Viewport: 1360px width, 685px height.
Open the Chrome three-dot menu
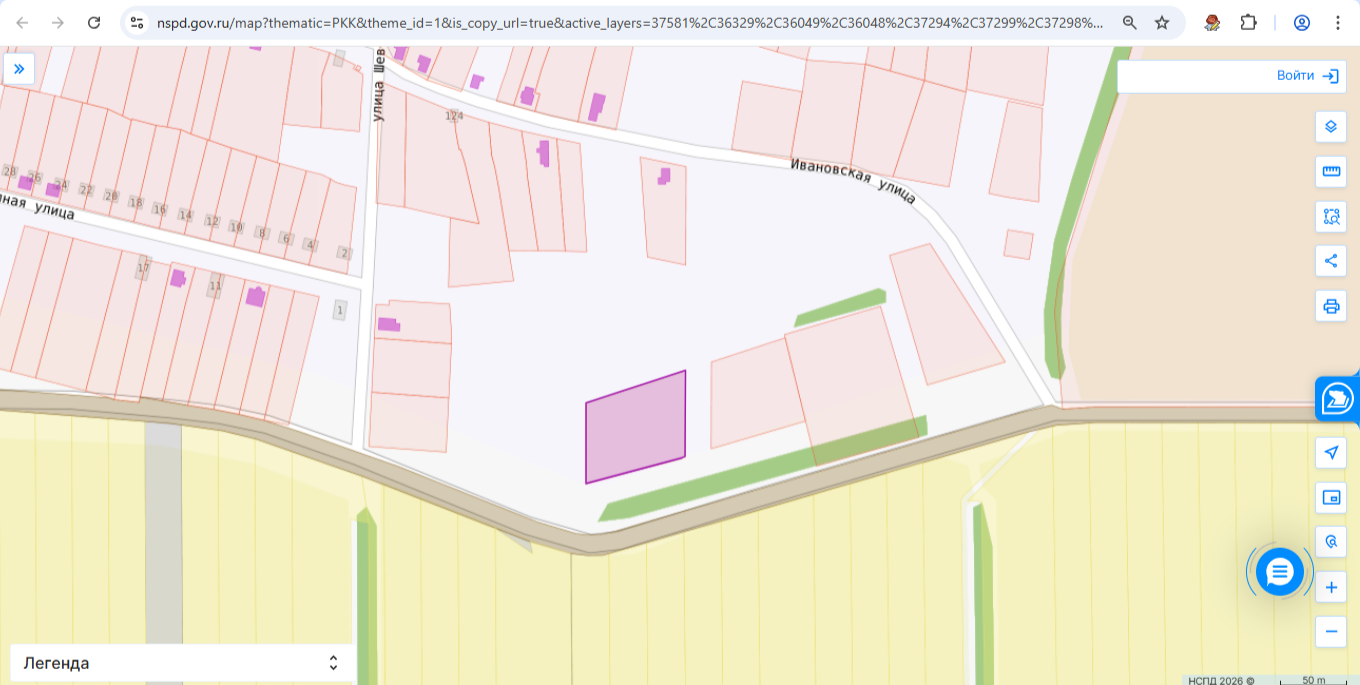pyautogui.click(x=1338, y=22)
